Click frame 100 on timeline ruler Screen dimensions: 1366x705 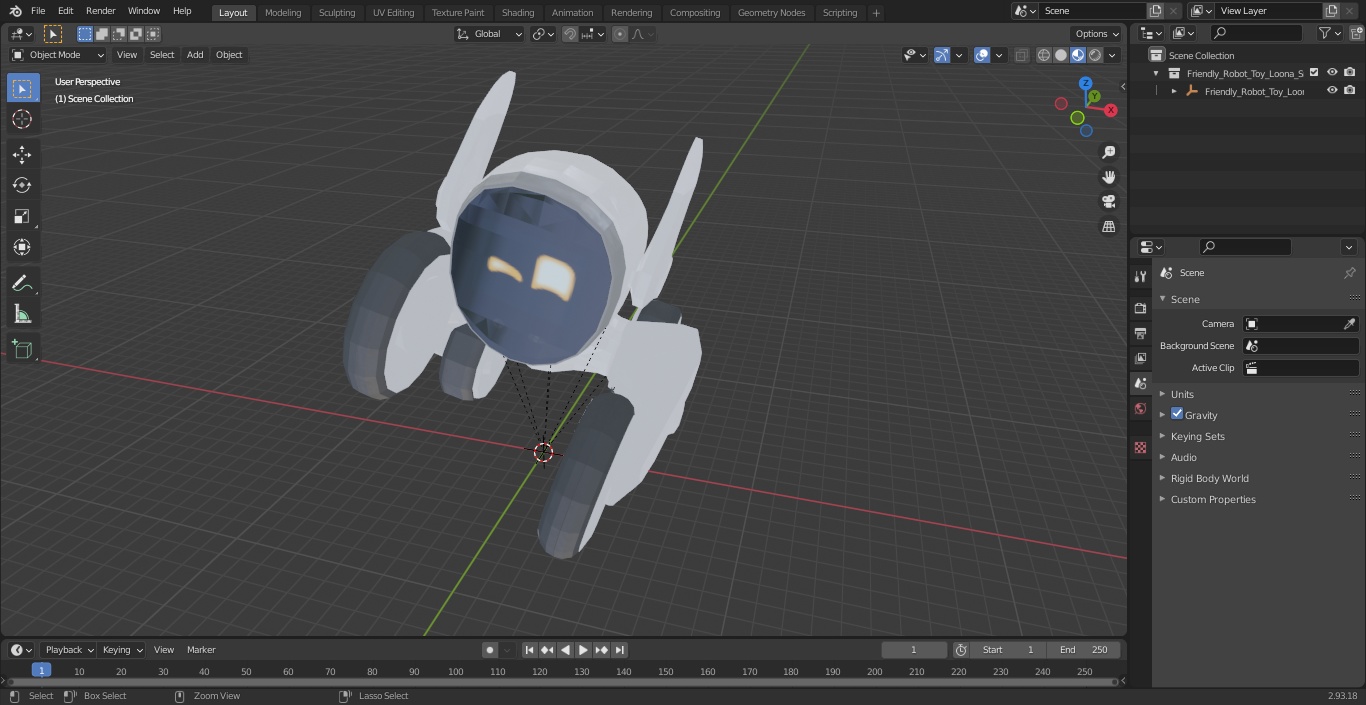[x=455, y=671]
